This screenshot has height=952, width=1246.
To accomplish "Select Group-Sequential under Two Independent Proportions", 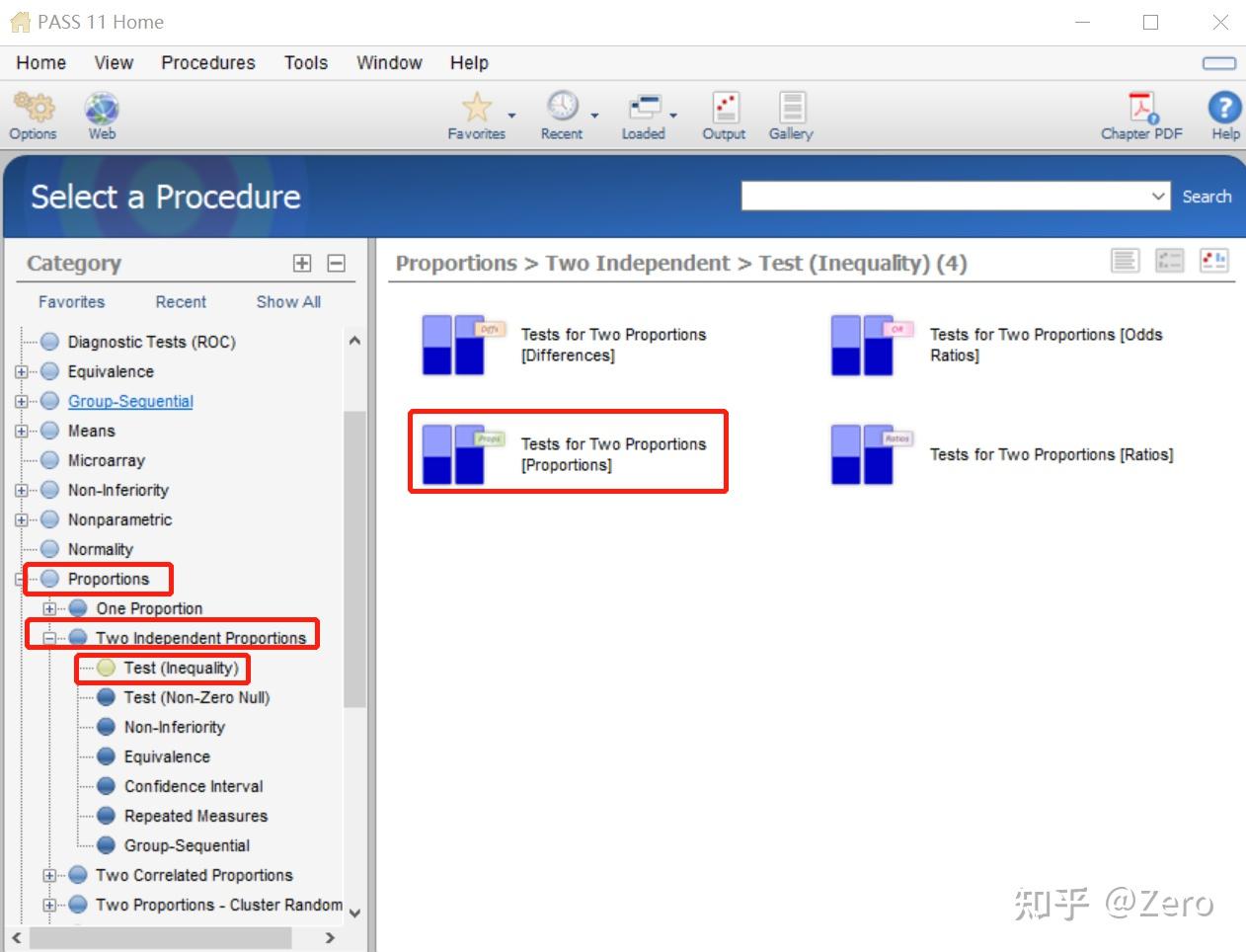I will (187, 846).
